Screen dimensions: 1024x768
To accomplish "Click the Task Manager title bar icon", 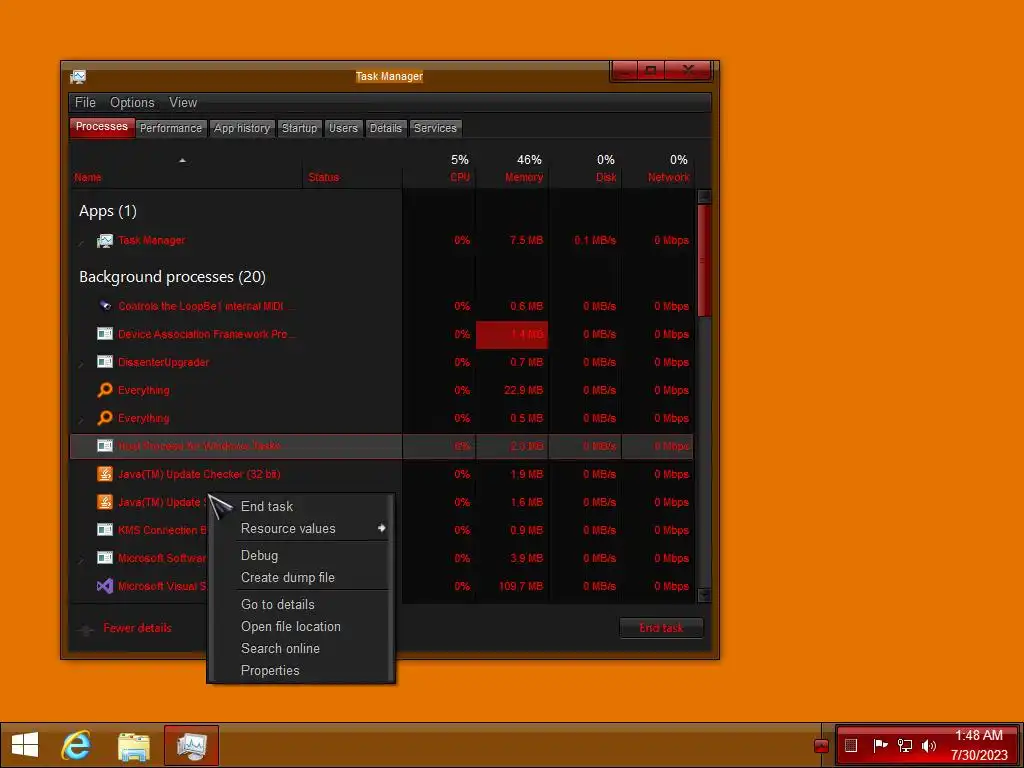I will tap(78, 77).
